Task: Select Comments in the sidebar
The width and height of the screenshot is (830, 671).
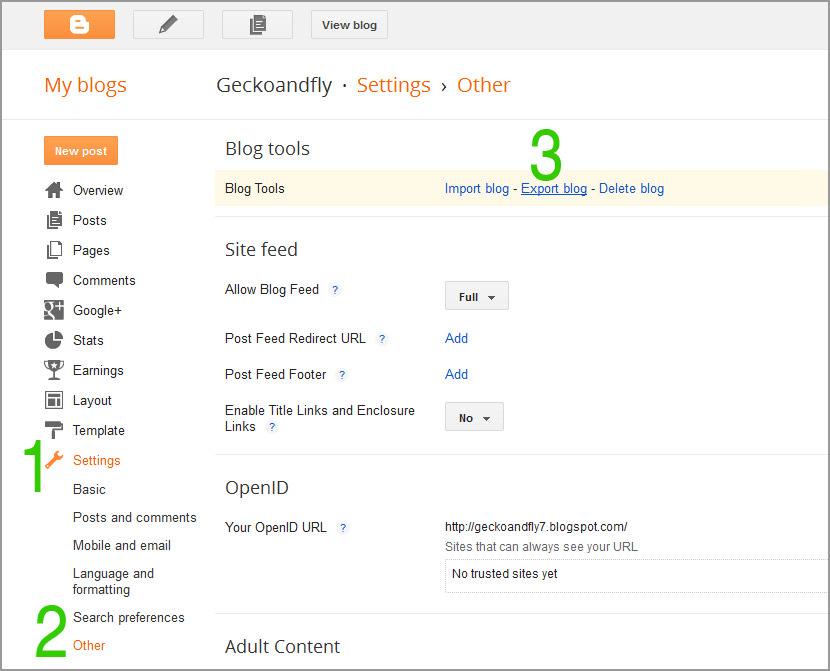Action: pyautogui.click(x=104, y=280)
